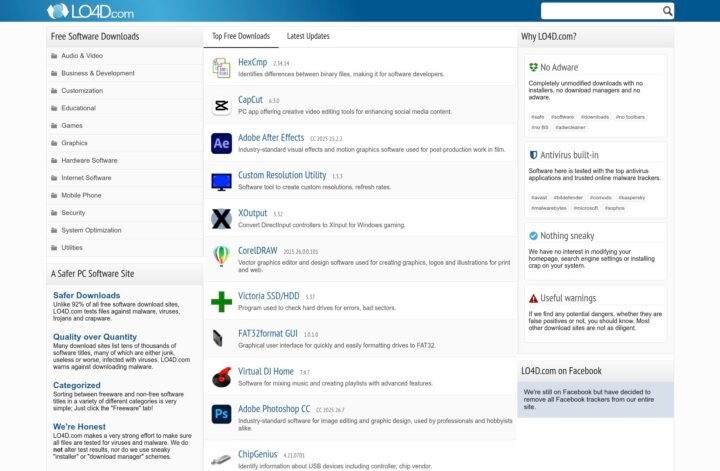This screenshot has width=720, height=471.
Task: Open CorelDRAW balloon icon
Action: point(221,256)
